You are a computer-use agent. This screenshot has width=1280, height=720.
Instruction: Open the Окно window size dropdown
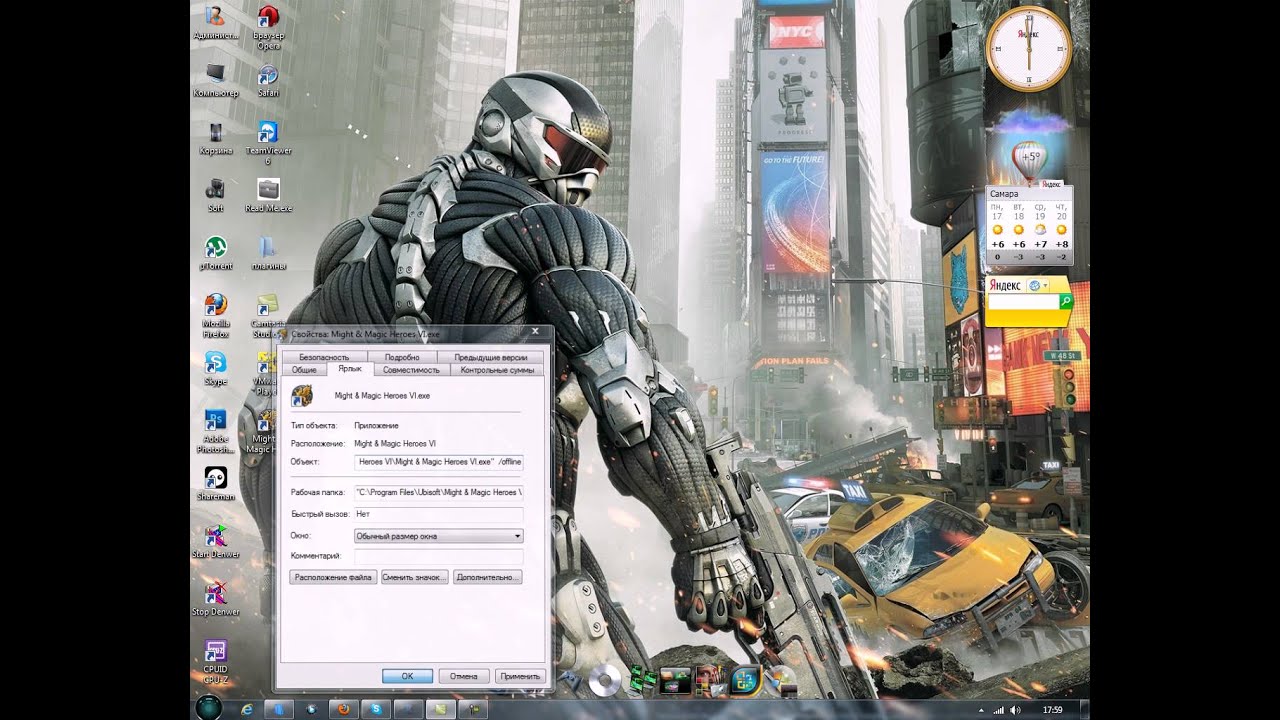click(x=439, y=536)
